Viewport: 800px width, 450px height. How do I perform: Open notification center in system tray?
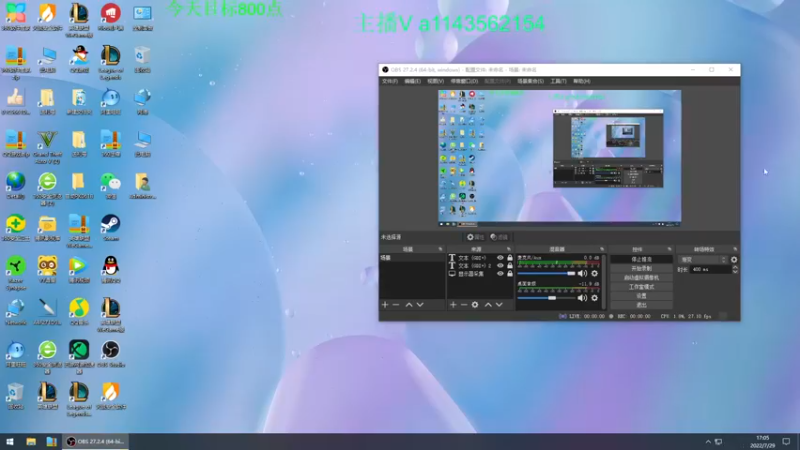[786, 441]
